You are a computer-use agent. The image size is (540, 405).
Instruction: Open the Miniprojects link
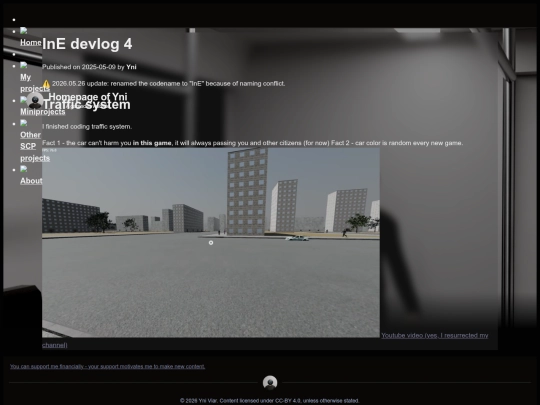coord(42,112)
